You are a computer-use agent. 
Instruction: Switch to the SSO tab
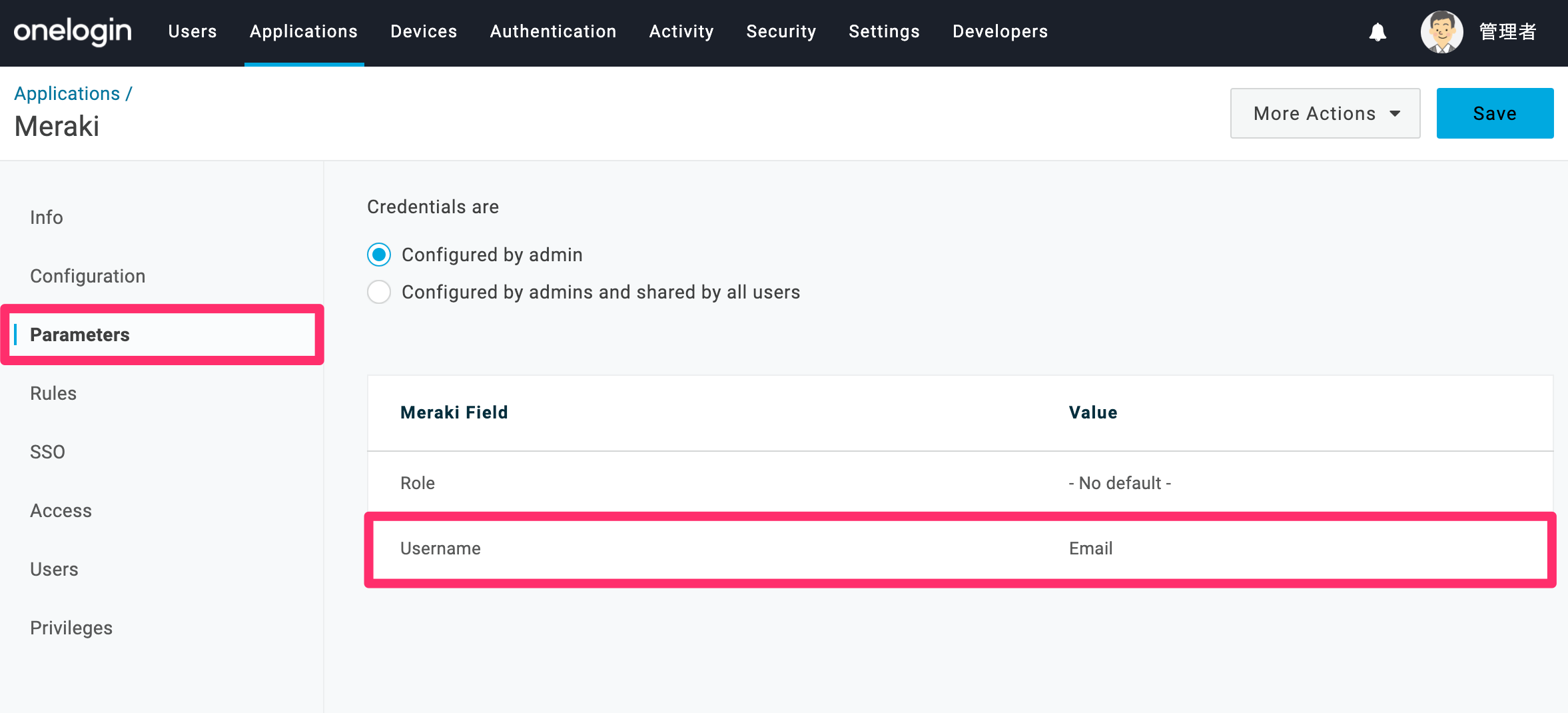48,452
